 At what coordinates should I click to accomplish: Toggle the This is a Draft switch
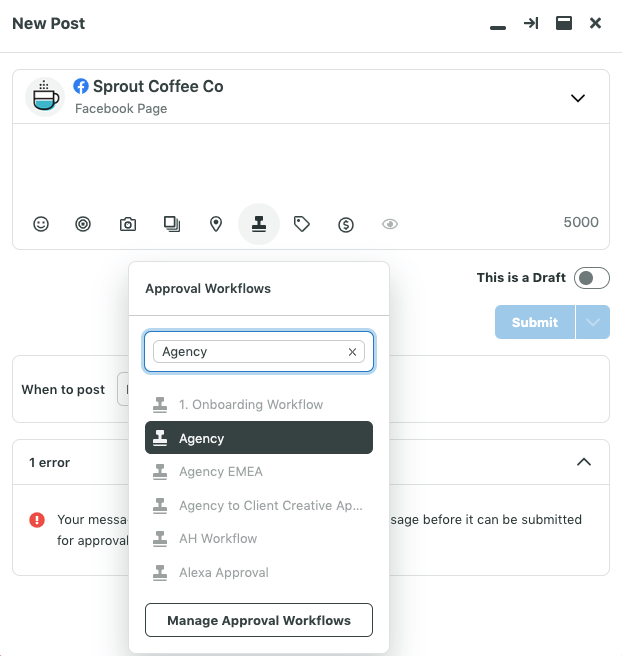tap(591, 278)
